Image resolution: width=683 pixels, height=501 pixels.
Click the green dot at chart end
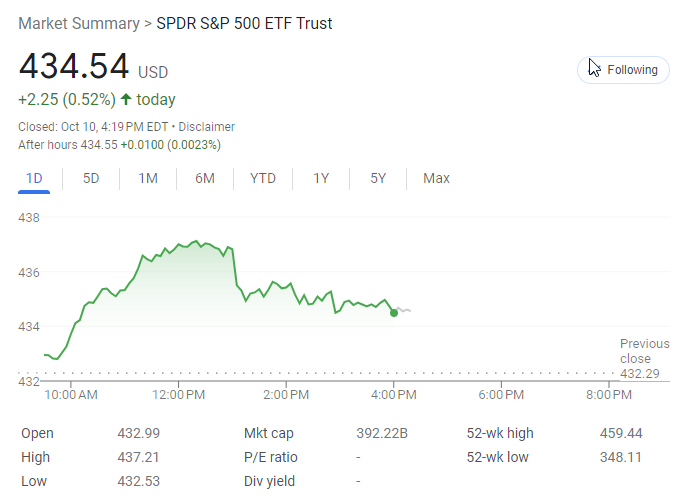394,313
